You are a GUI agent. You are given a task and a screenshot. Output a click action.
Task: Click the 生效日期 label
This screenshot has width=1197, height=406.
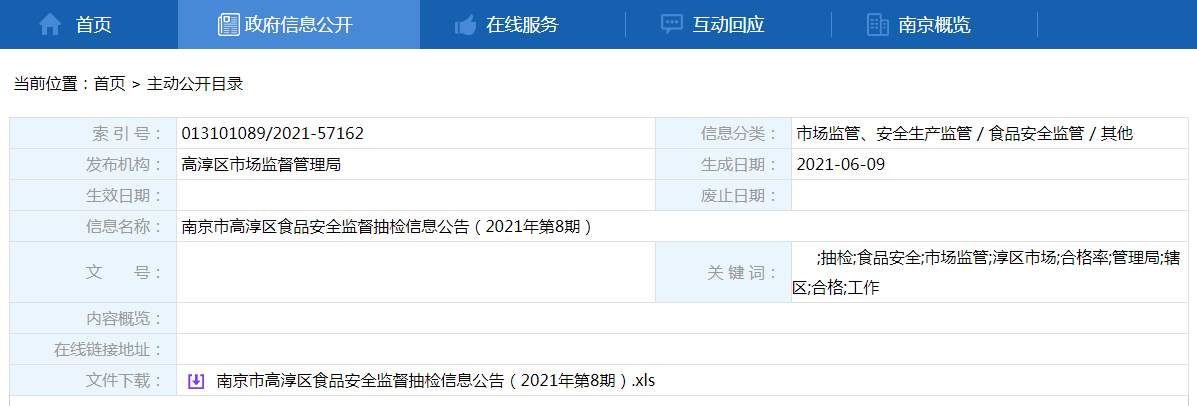[x=124, y=195]
